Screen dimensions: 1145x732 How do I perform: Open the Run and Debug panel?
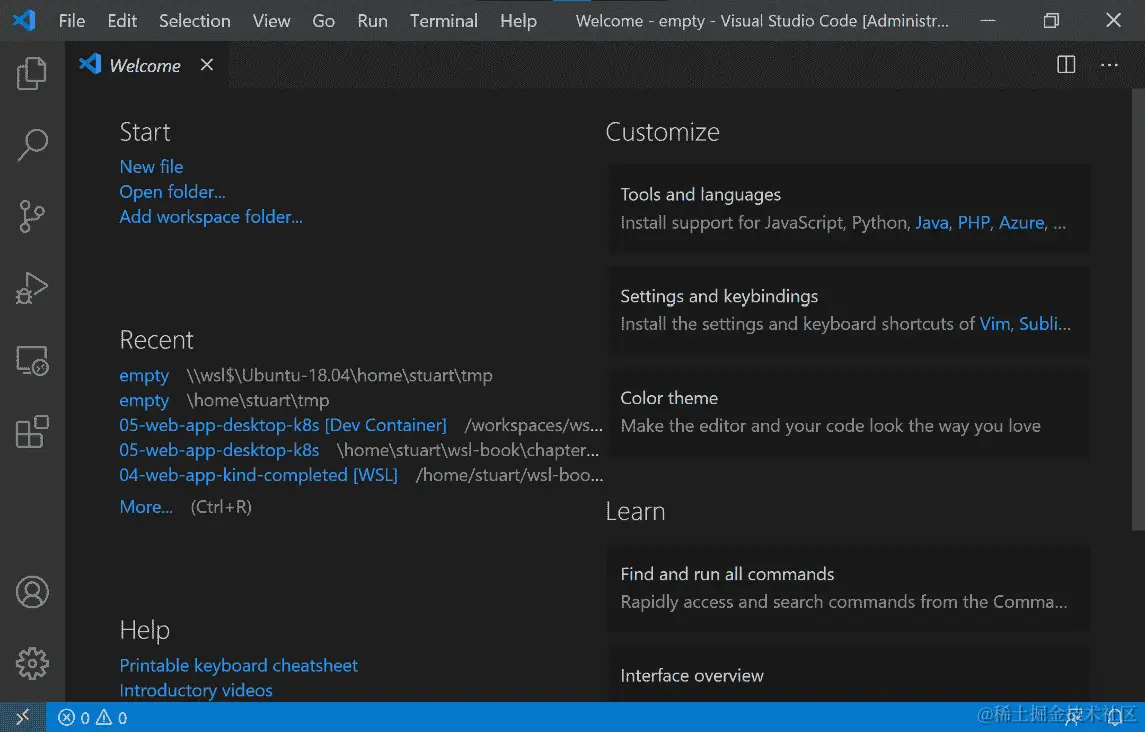point(31,288)
